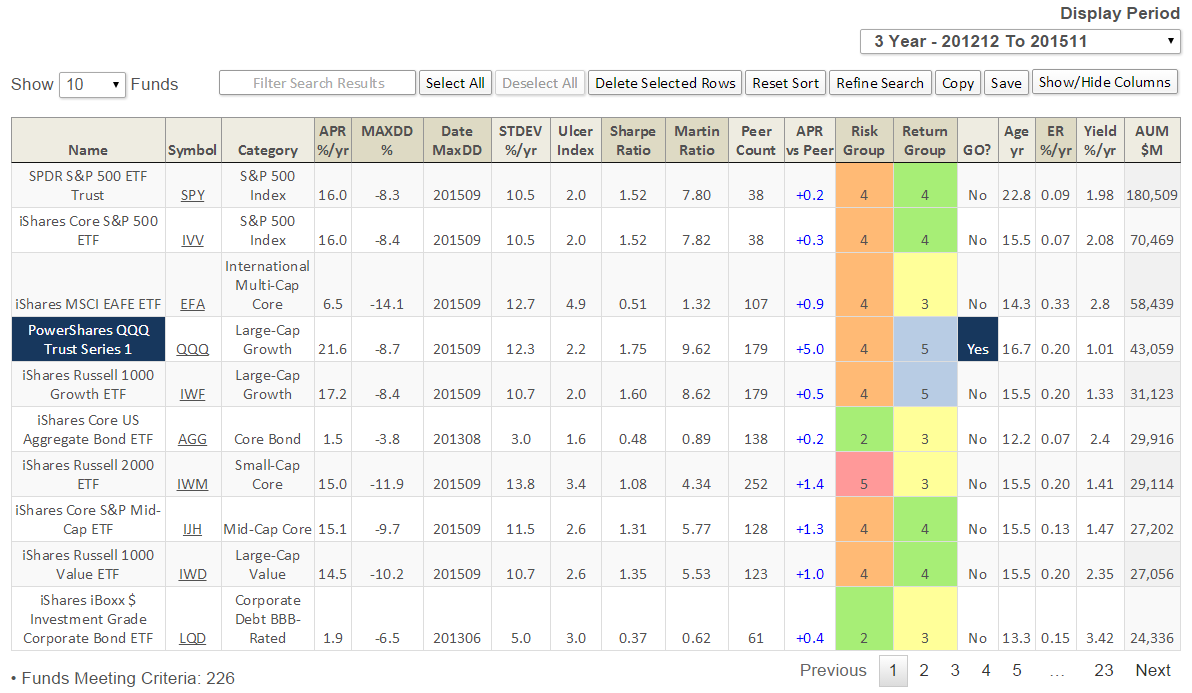Select the red Risk Group cell for IWM

pos(864,474)
